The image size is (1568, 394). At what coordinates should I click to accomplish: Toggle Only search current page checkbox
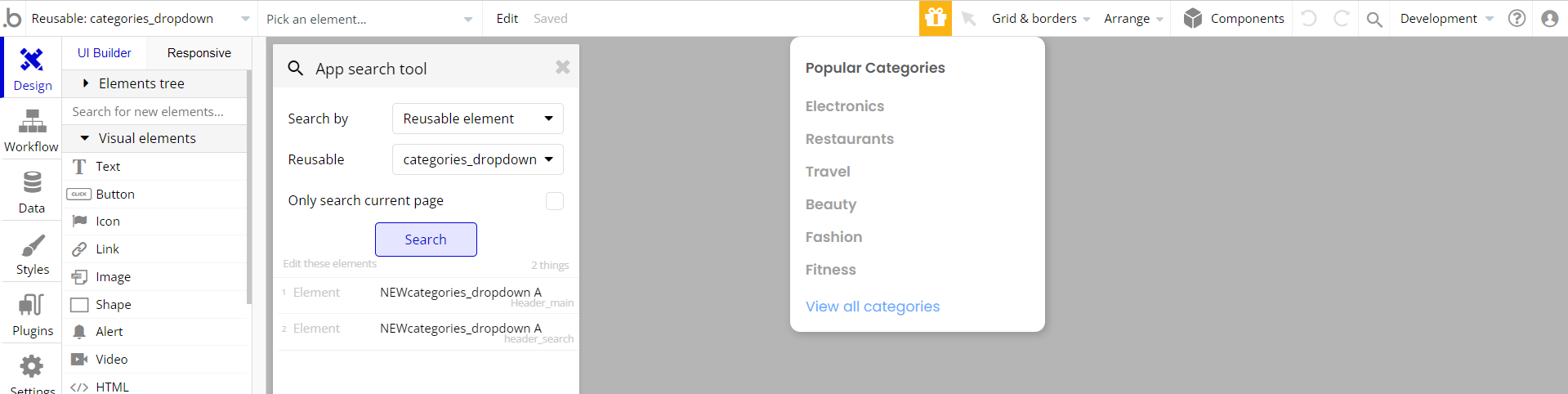point(555,201)
